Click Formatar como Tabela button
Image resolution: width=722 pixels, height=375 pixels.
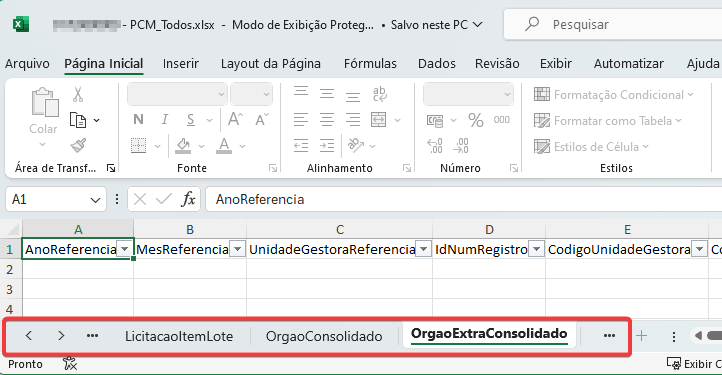pos(607,121)
